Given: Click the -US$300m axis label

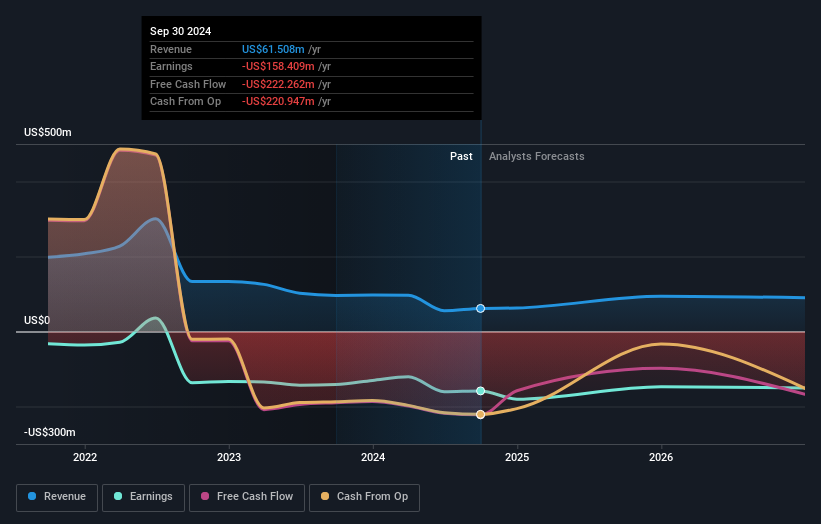Looking at the screenshot, I should (50, 432).
